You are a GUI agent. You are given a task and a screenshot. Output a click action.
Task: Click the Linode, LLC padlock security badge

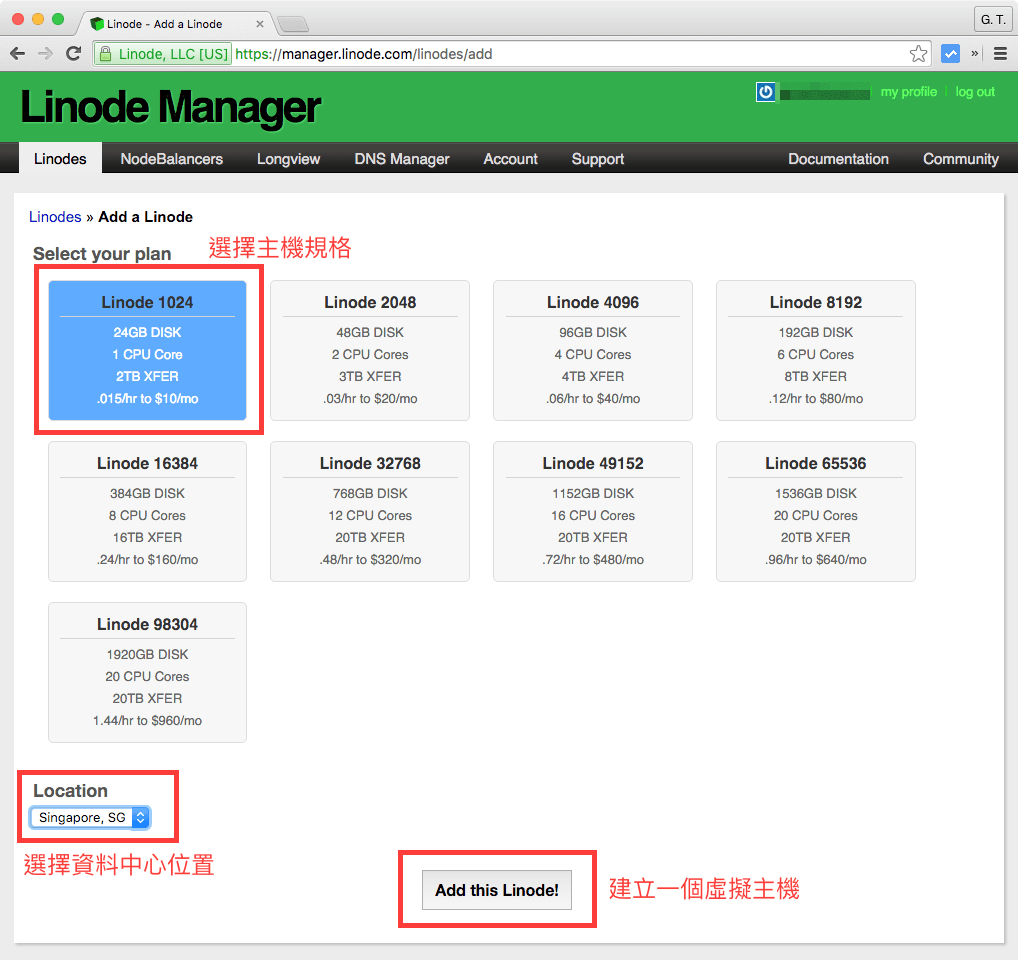point(162,54)
